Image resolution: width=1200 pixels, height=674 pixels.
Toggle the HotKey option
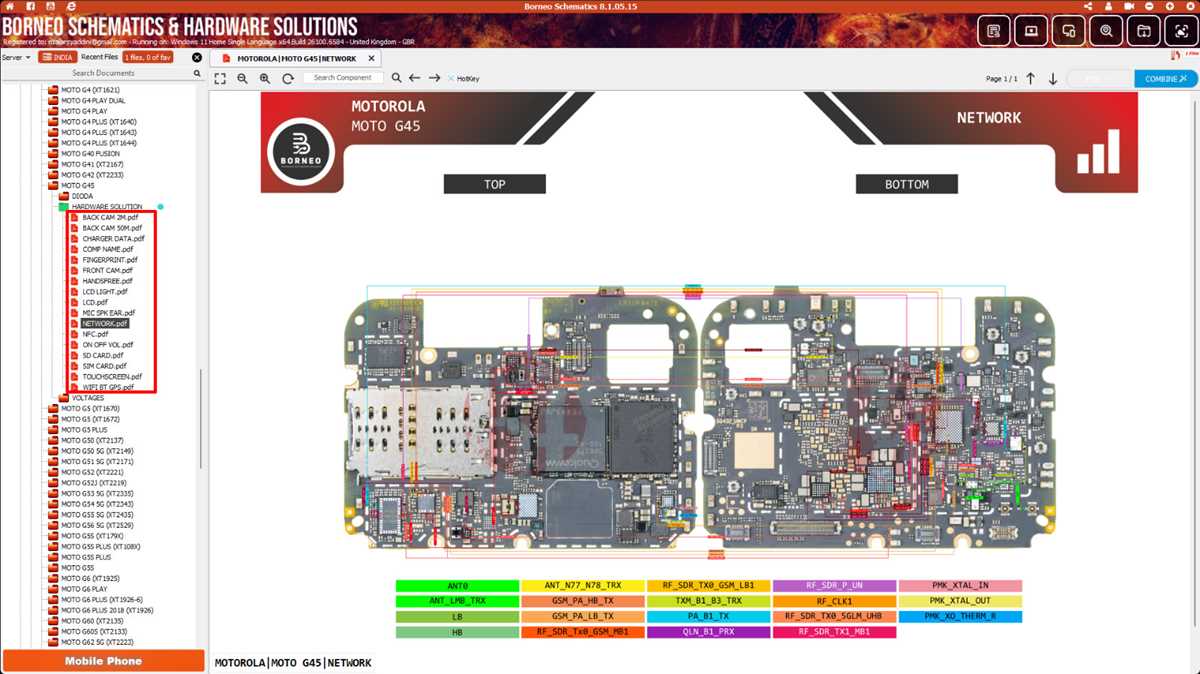click(463, 78)
